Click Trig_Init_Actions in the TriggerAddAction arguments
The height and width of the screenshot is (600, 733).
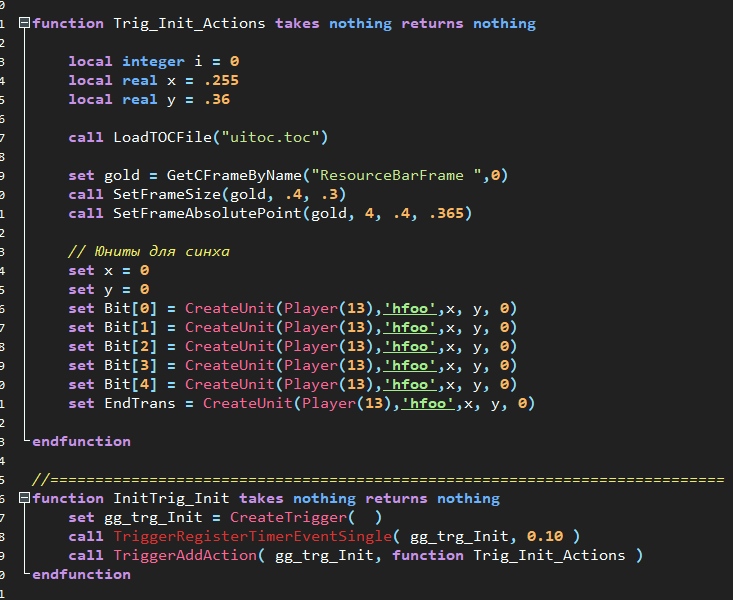tap(549, 556)
